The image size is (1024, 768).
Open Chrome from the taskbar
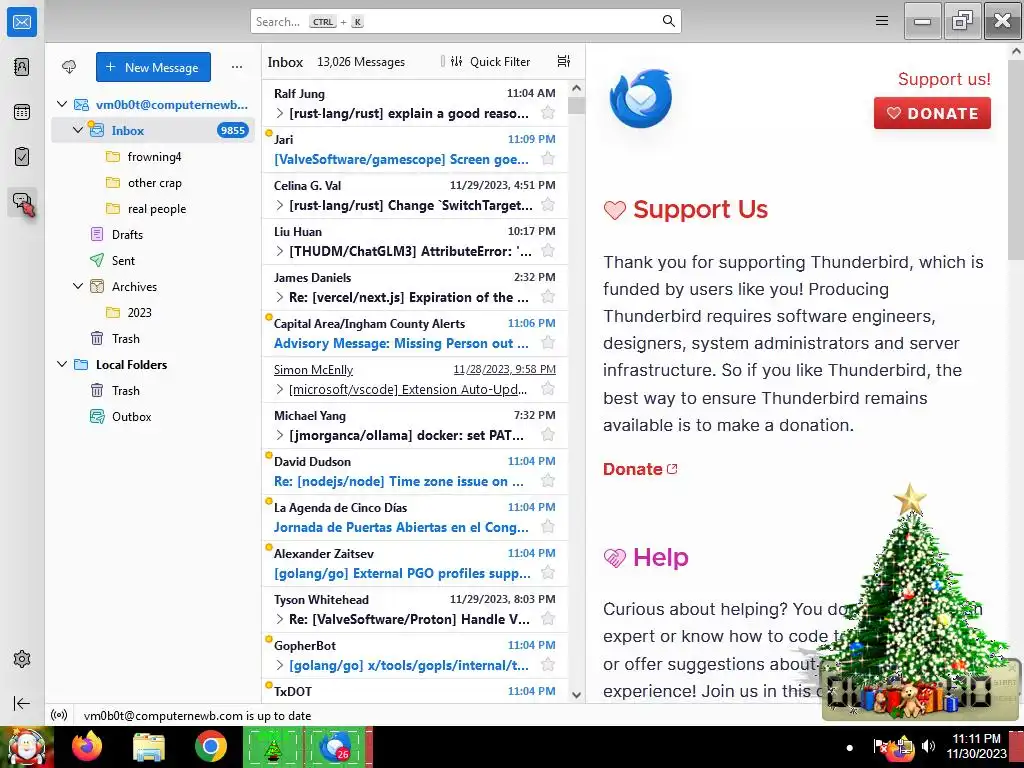pyautogui.click(x=210, y=746)
